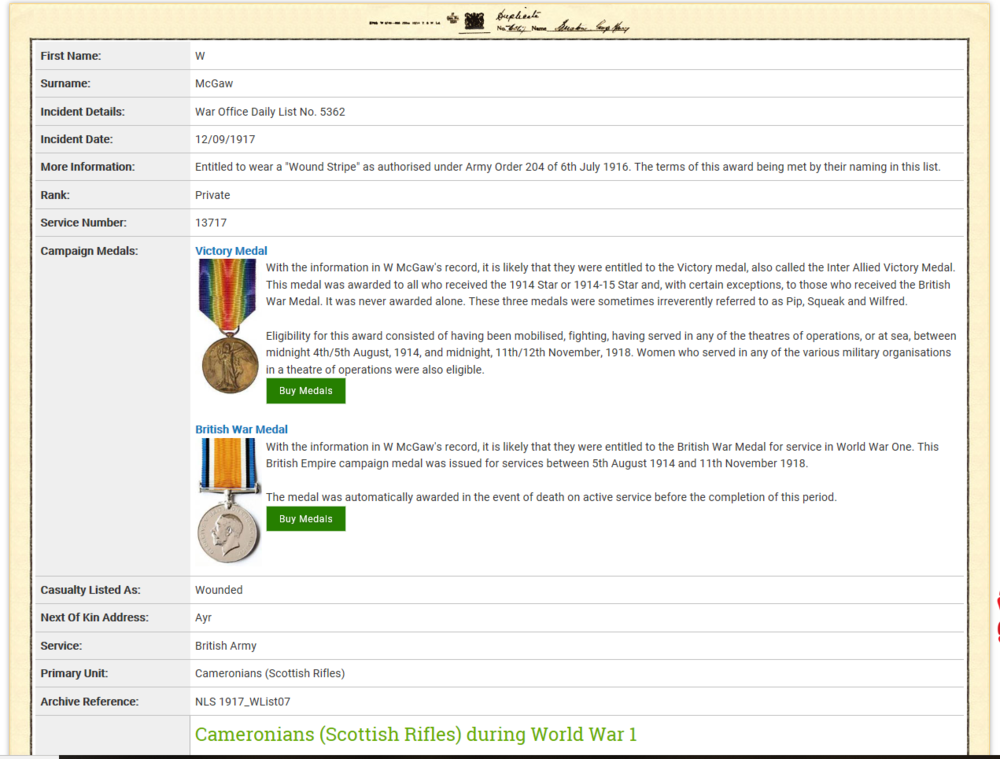Open the Victory Medal link
The width and height of the screenshot is (1000, 759).
point(231,251)
